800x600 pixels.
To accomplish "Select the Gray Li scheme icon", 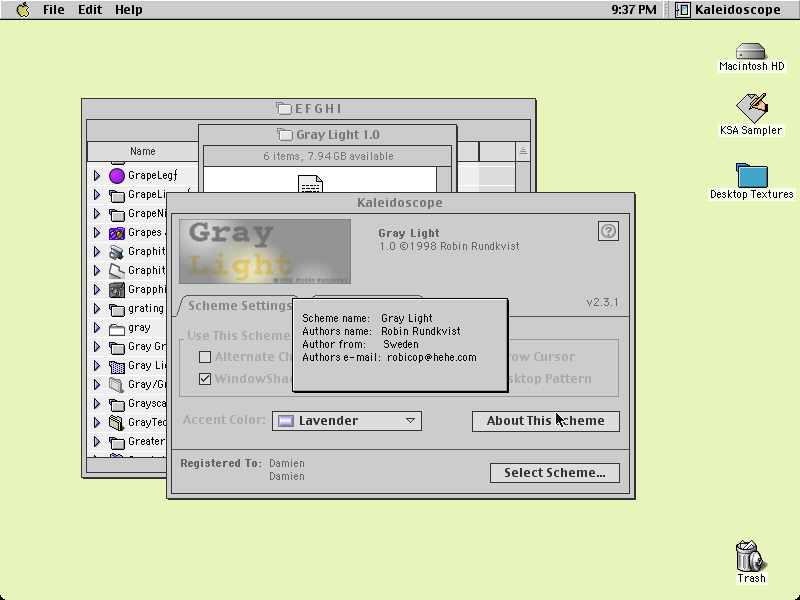I will [x=117, y=366].
